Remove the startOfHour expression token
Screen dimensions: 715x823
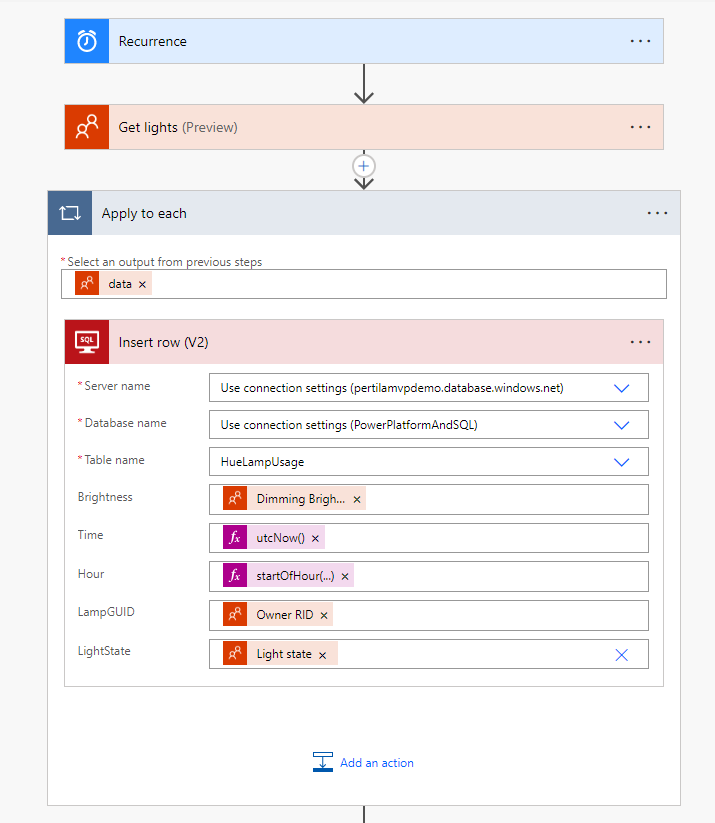345,577
